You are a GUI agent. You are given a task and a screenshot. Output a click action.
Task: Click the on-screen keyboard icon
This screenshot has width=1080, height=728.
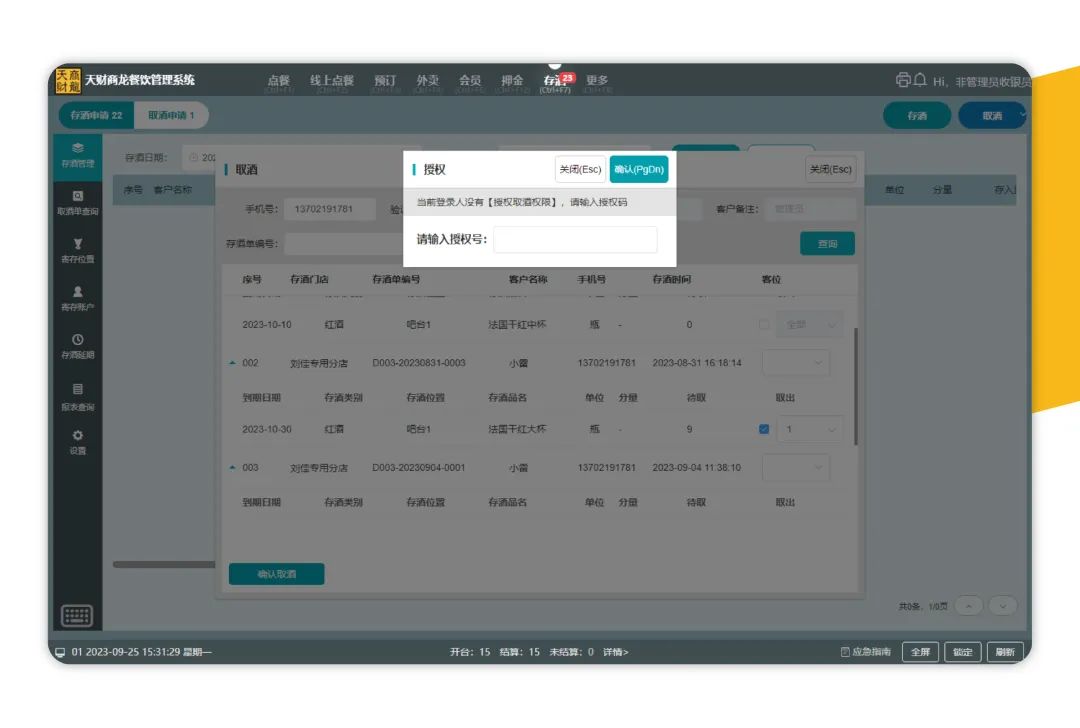tap(77, 615)
